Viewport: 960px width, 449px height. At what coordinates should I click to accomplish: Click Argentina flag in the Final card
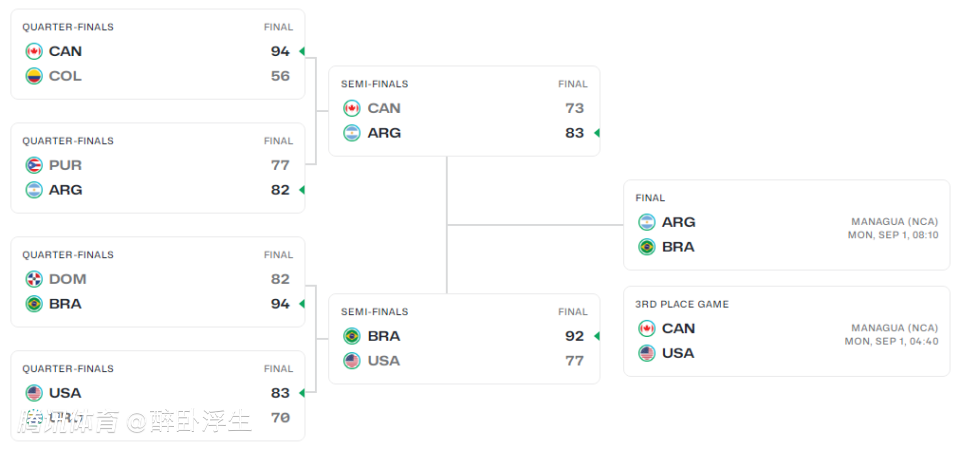point(647,222)
